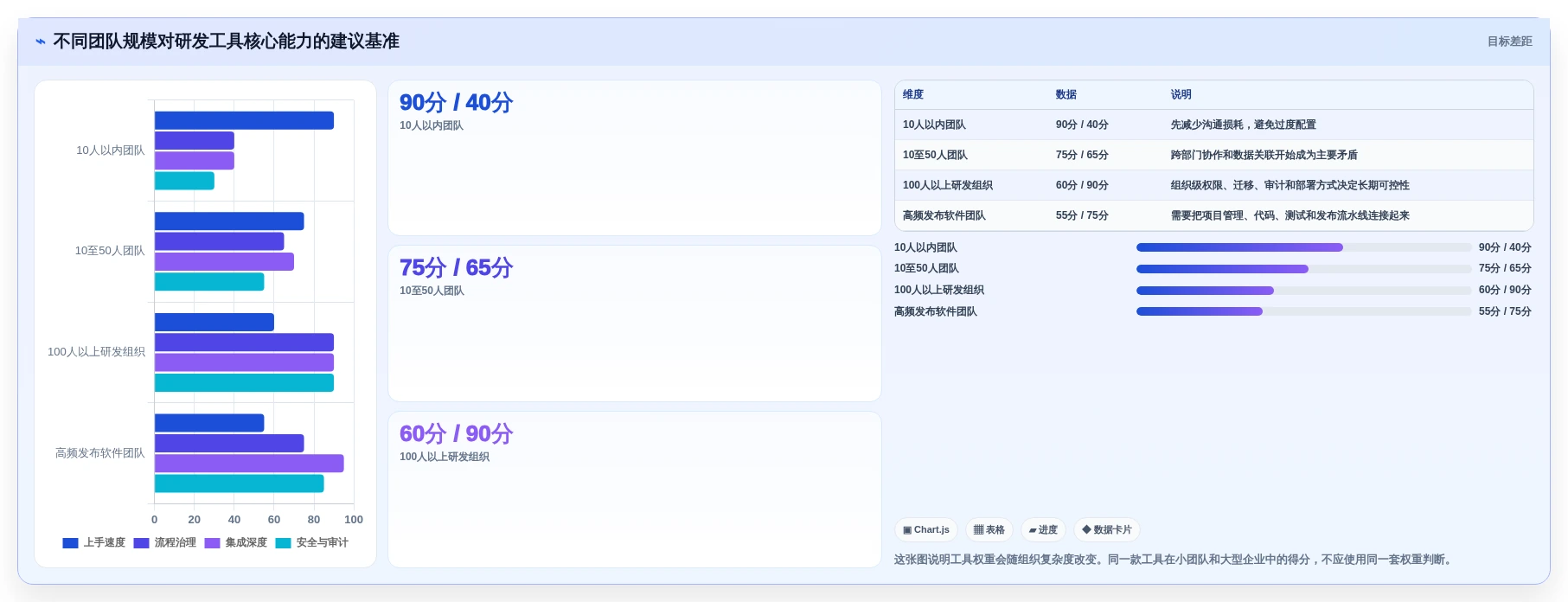Viewport: 1568px width, 602px height.
Task: Click the 100人以上研发组织 progress bar
Action: point(1303,291)
